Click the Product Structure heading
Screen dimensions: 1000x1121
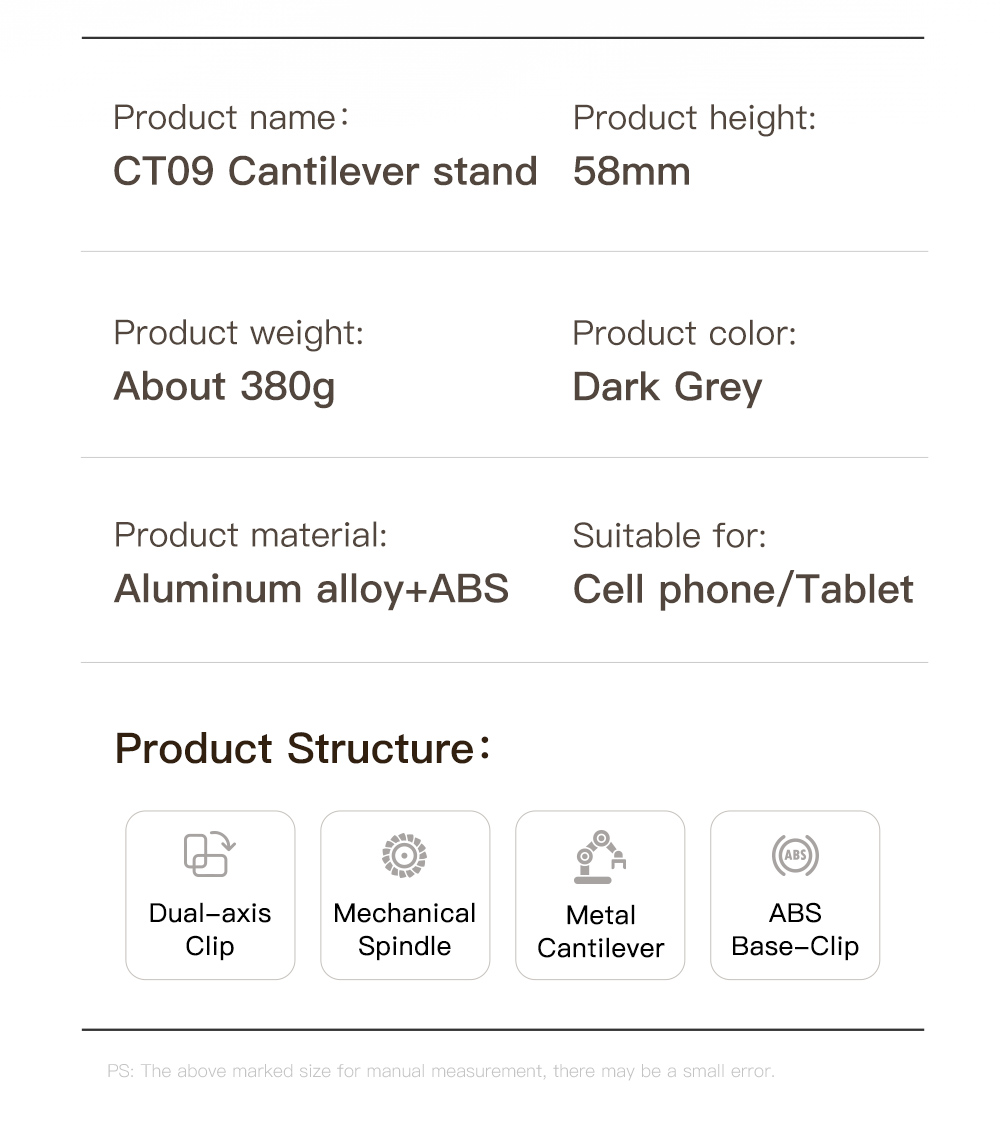tap(302, 749)
